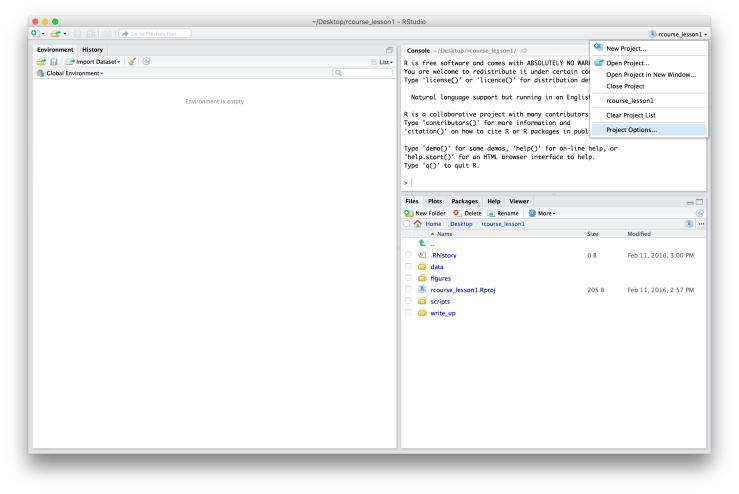This screenshot has height=494, width=739.
Task: Check the box next to the data folder
Action: (408, 266)
